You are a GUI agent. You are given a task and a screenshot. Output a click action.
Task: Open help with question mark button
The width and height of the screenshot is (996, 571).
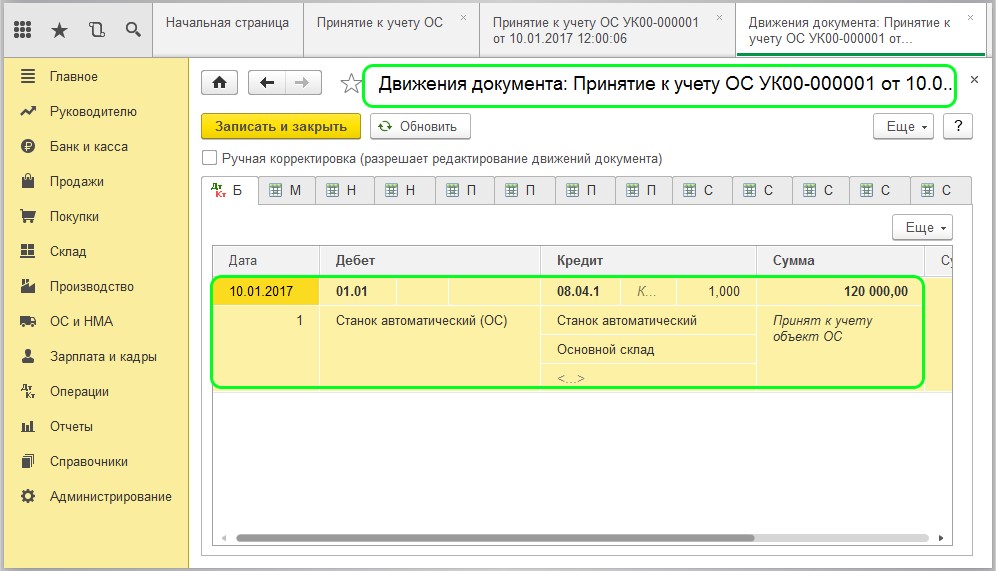point(958,126)
